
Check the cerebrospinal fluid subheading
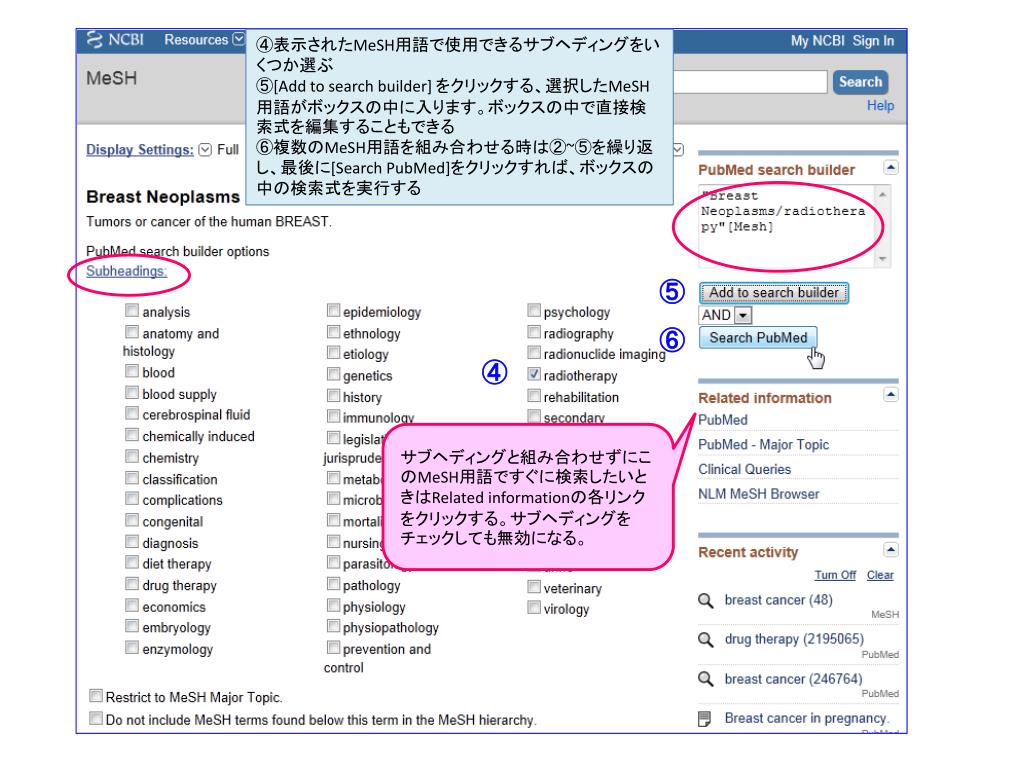point(132,413)
